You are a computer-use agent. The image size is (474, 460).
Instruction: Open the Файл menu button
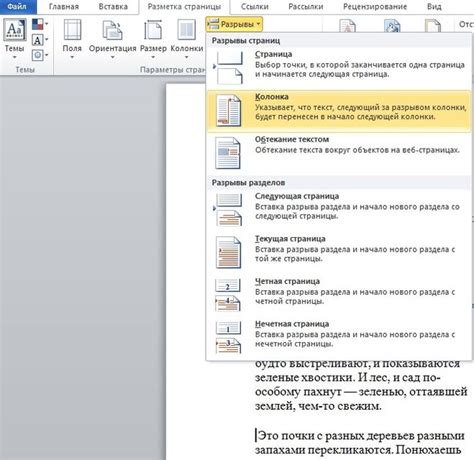(17, 6)
